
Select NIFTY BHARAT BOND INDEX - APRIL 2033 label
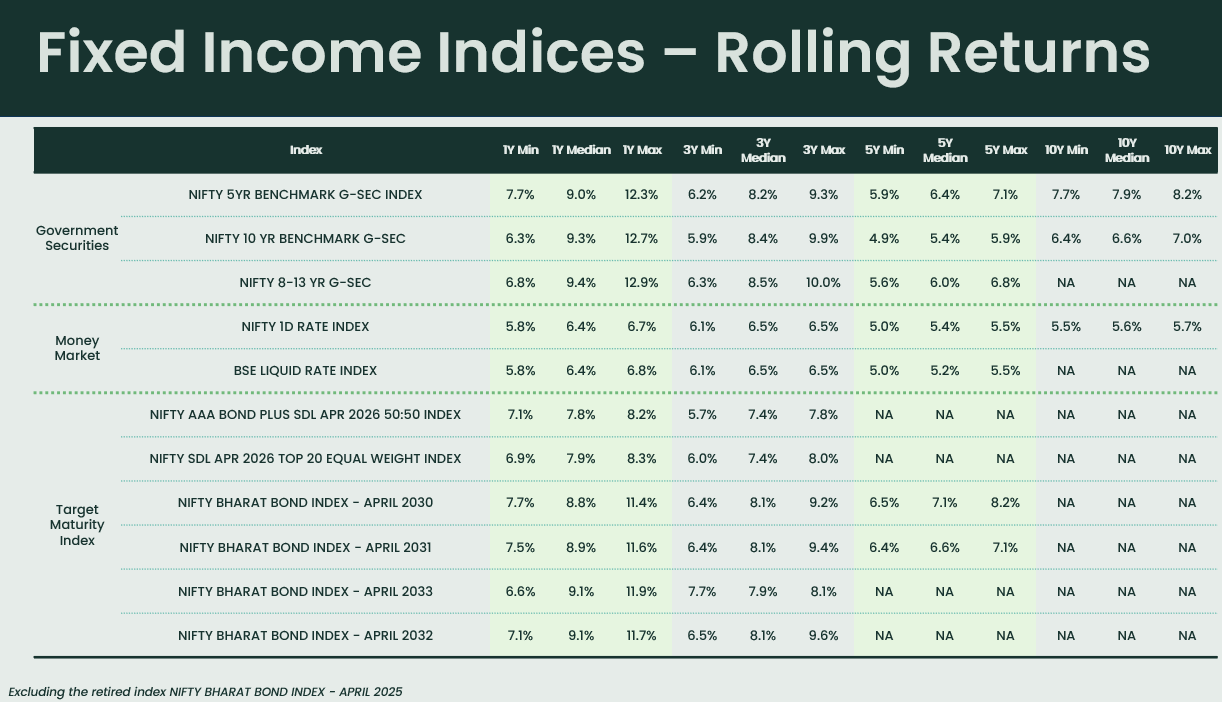pos(305,591)
